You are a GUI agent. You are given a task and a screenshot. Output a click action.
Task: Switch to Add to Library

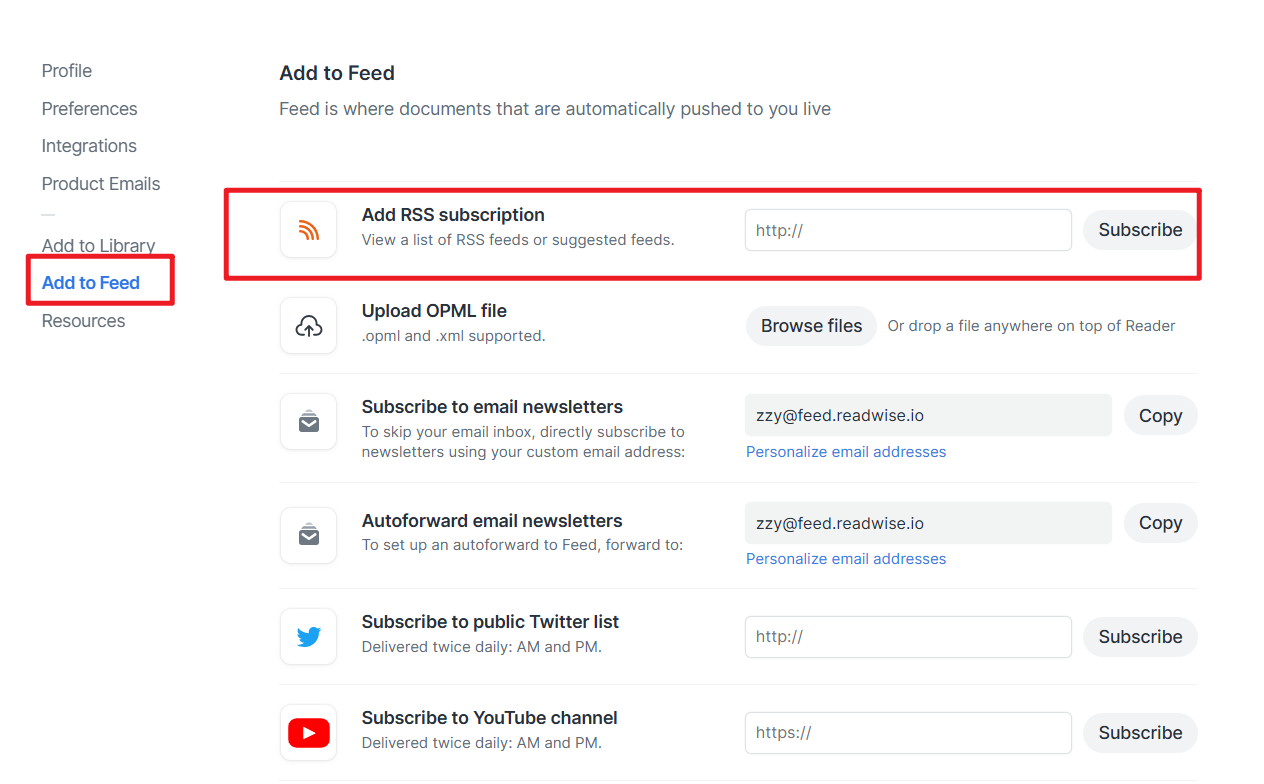pos(98,246)
